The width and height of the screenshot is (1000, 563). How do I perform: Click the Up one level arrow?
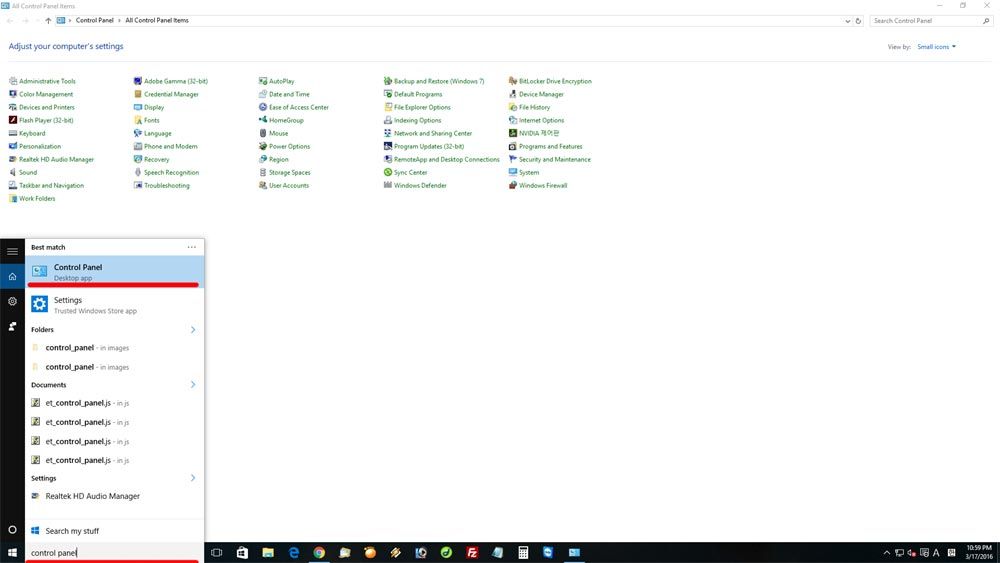[x=48, y=20]
